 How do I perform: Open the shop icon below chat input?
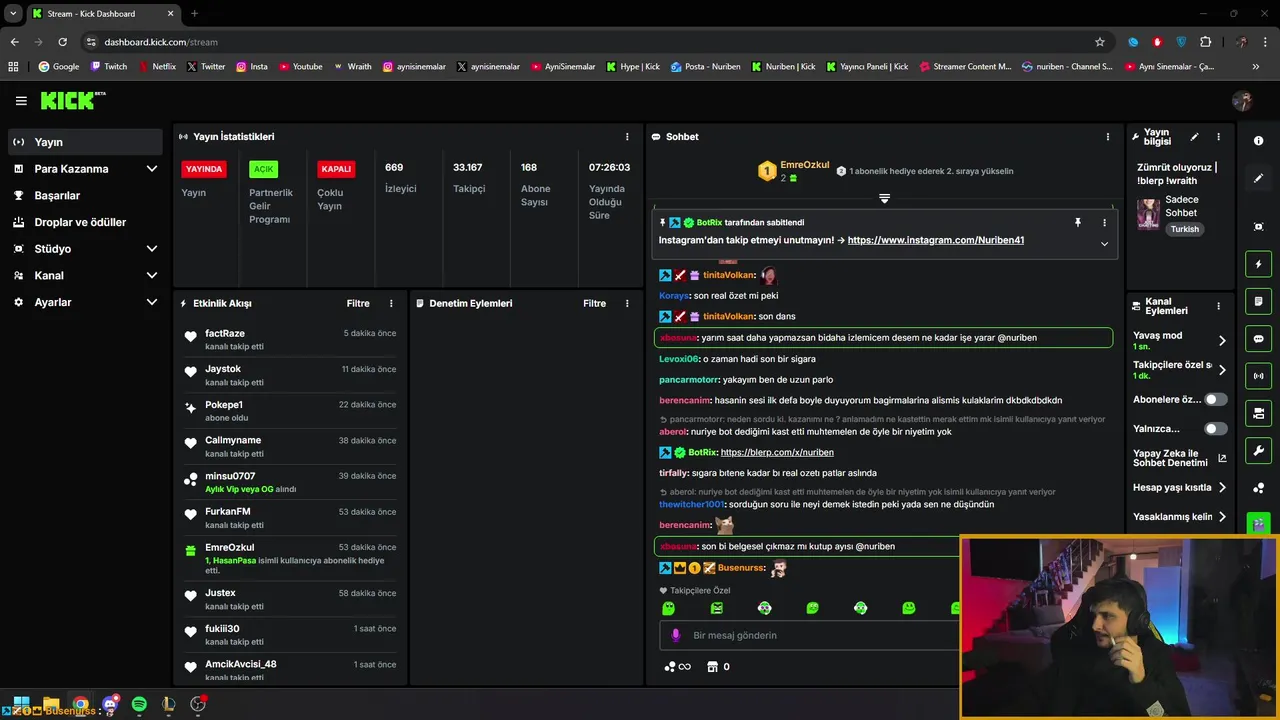[x=712, y=667]
